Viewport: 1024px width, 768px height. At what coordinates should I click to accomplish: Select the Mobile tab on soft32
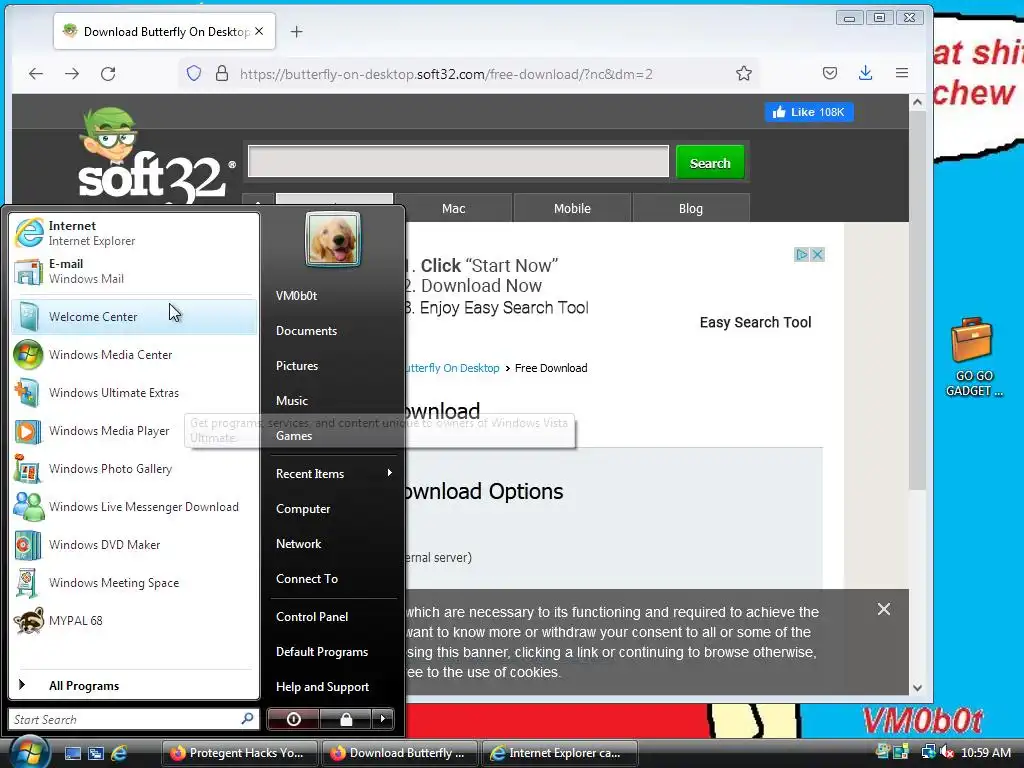pyautogui.click(x=572, y=208)
